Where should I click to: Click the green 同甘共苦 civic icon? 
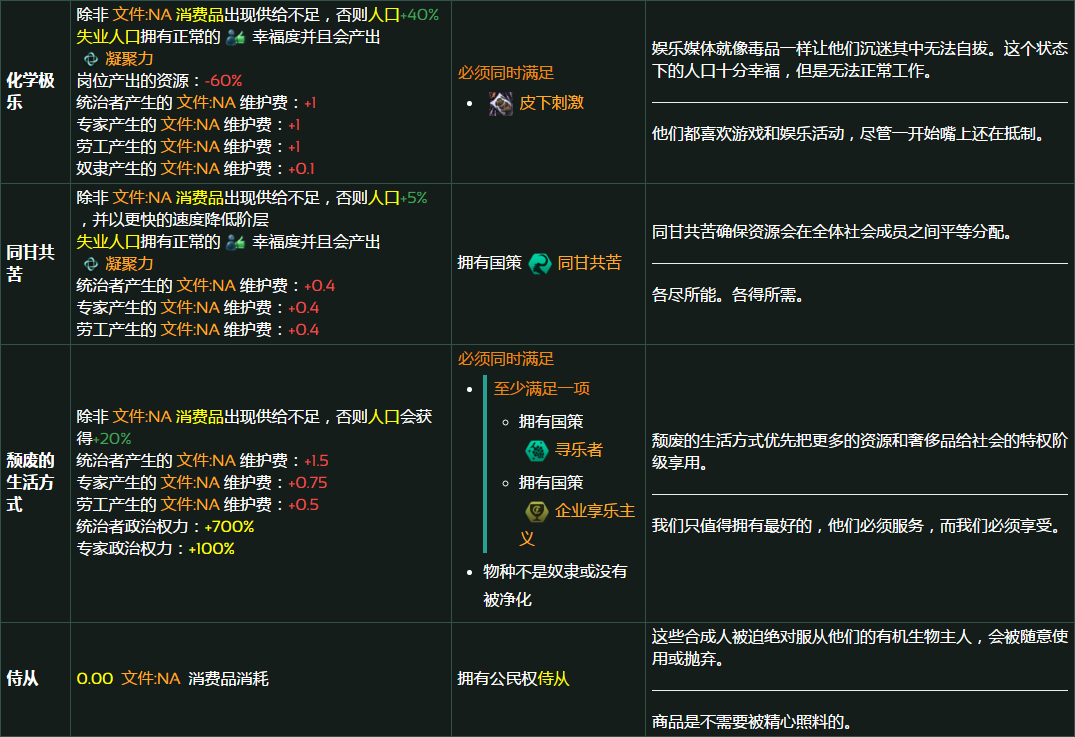[x=540, y=263]
